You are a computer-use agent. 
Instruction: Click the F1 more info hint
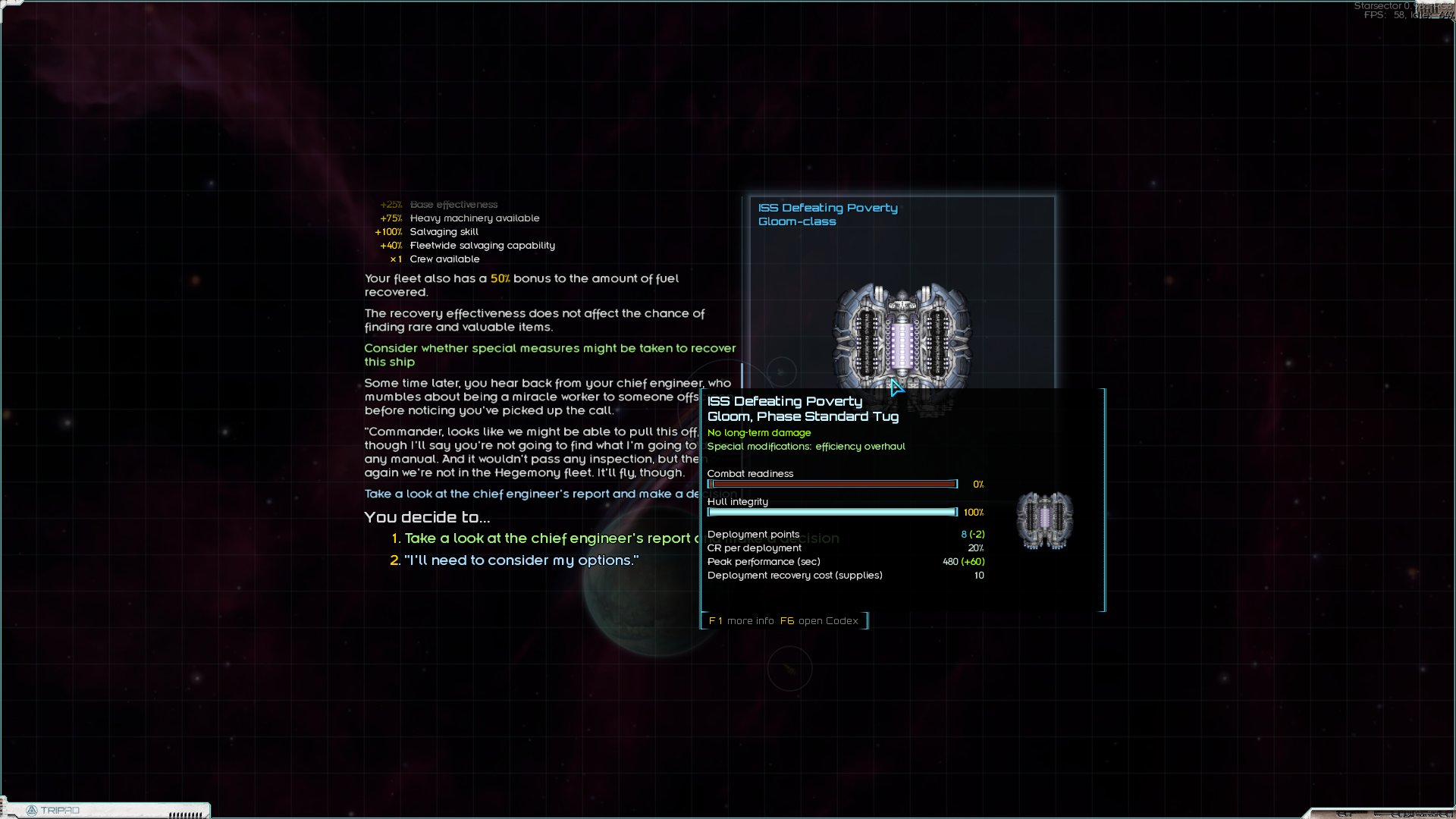[x=741, y=621]
